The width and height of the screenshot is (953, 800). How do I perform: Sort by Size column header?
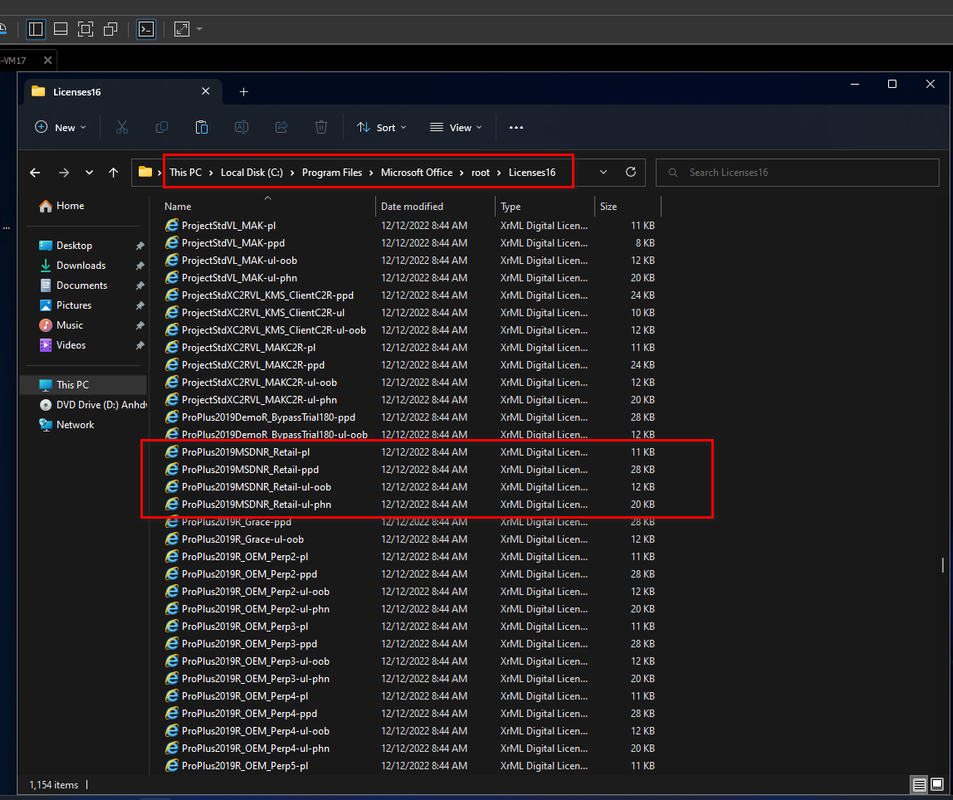[x=628, y=207]
